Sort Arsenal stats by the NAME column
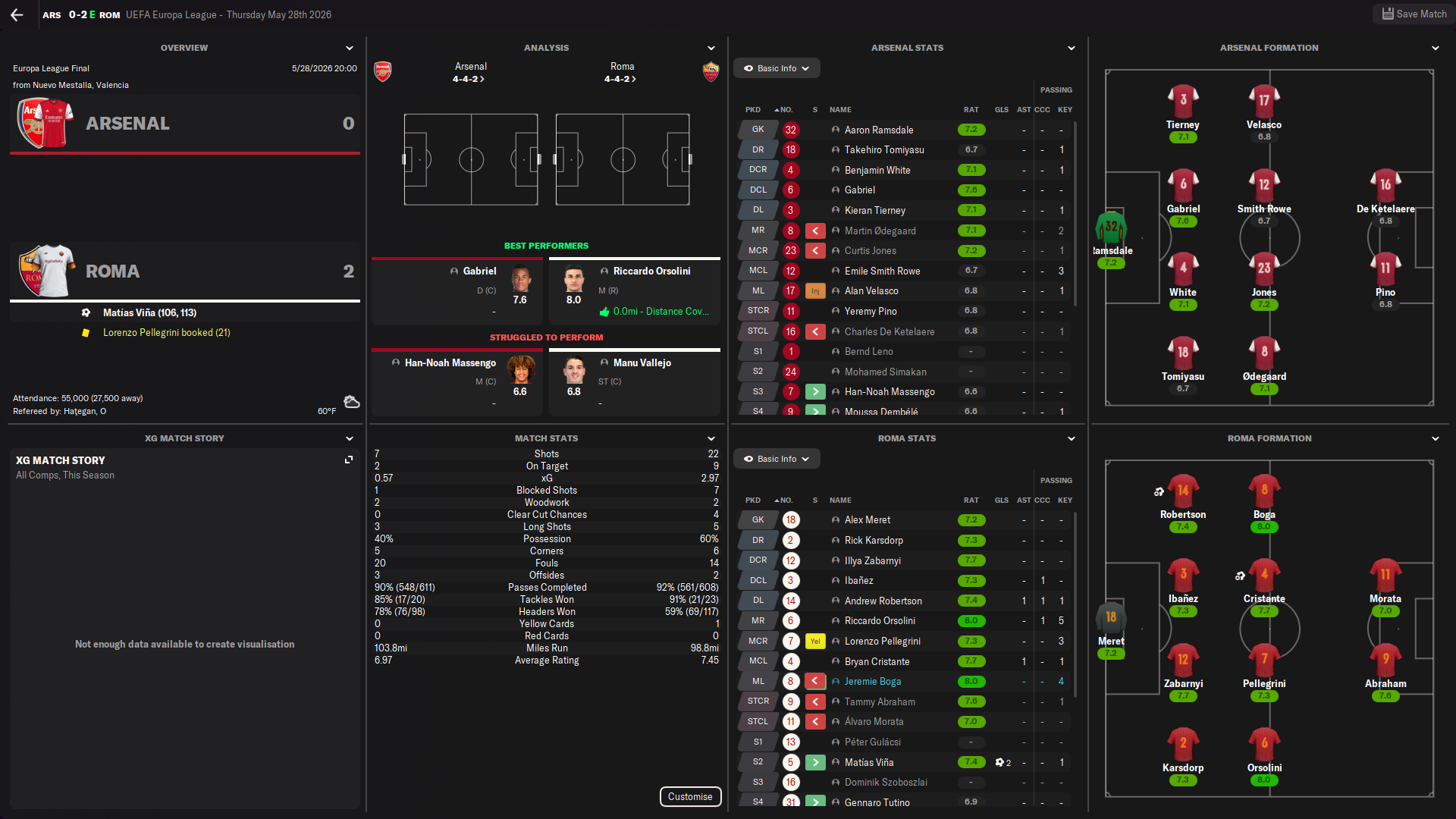Image resolution: width=1456 pixels, height=819 pixels. (x=840, y=109)
